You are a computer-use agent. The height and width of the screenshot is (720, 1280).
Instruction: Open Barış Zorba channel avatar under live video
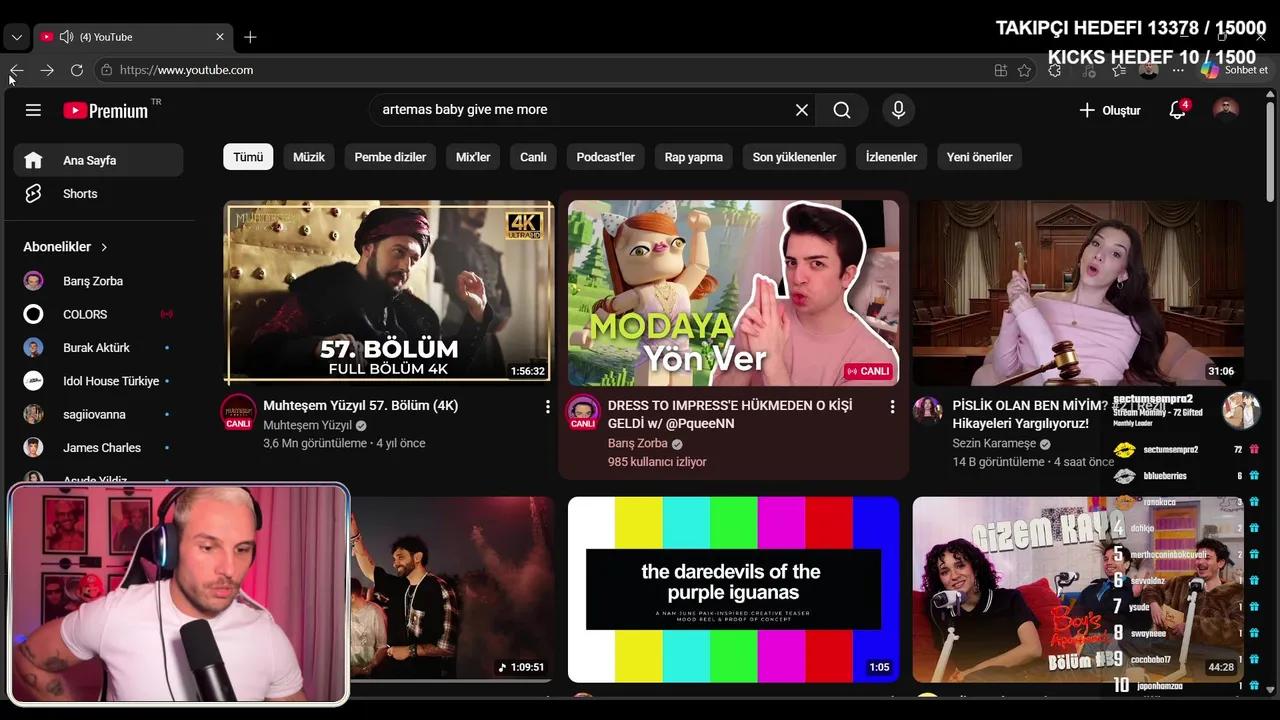[583, 412]
